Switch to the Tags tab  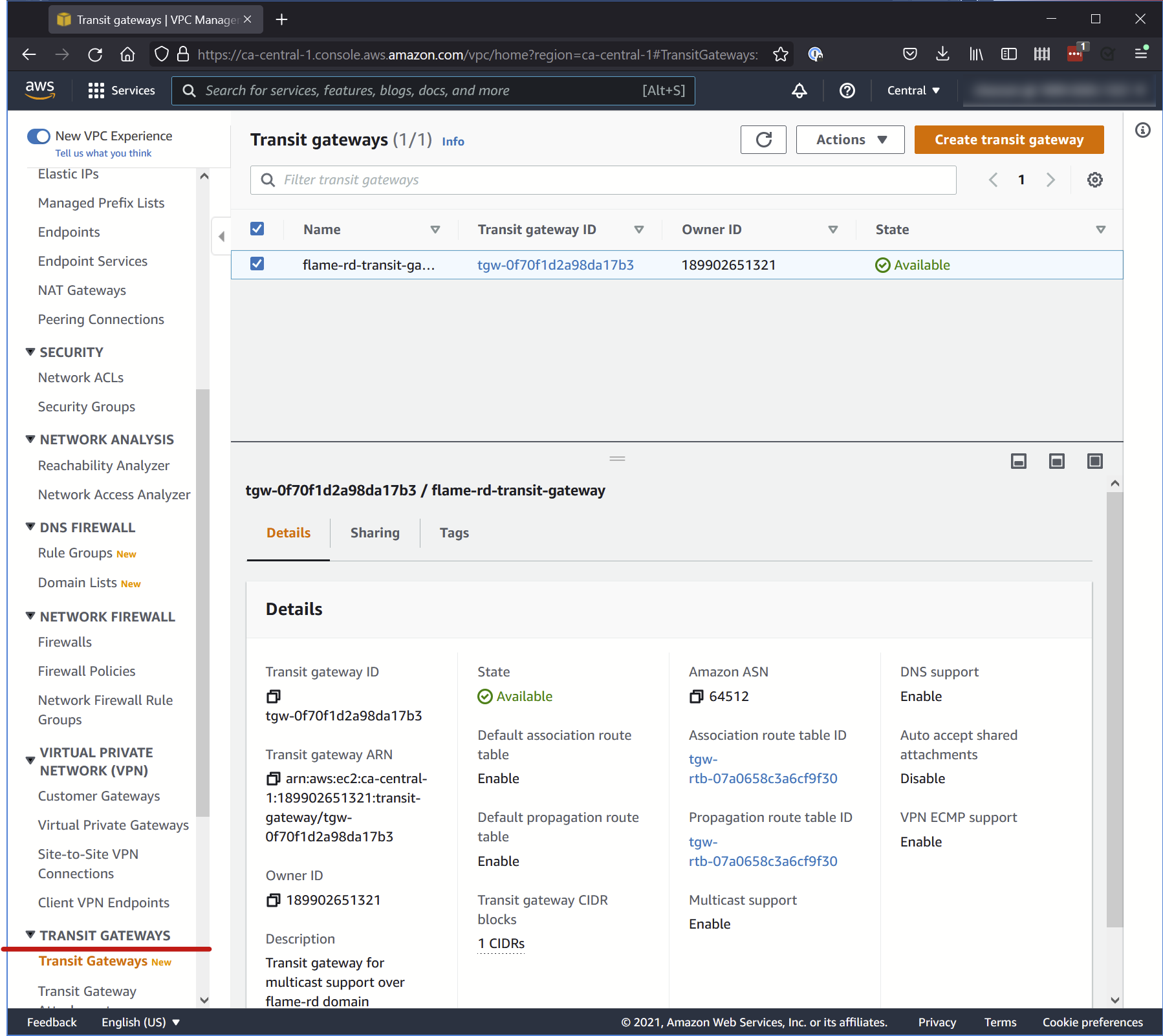coord(454,533)
